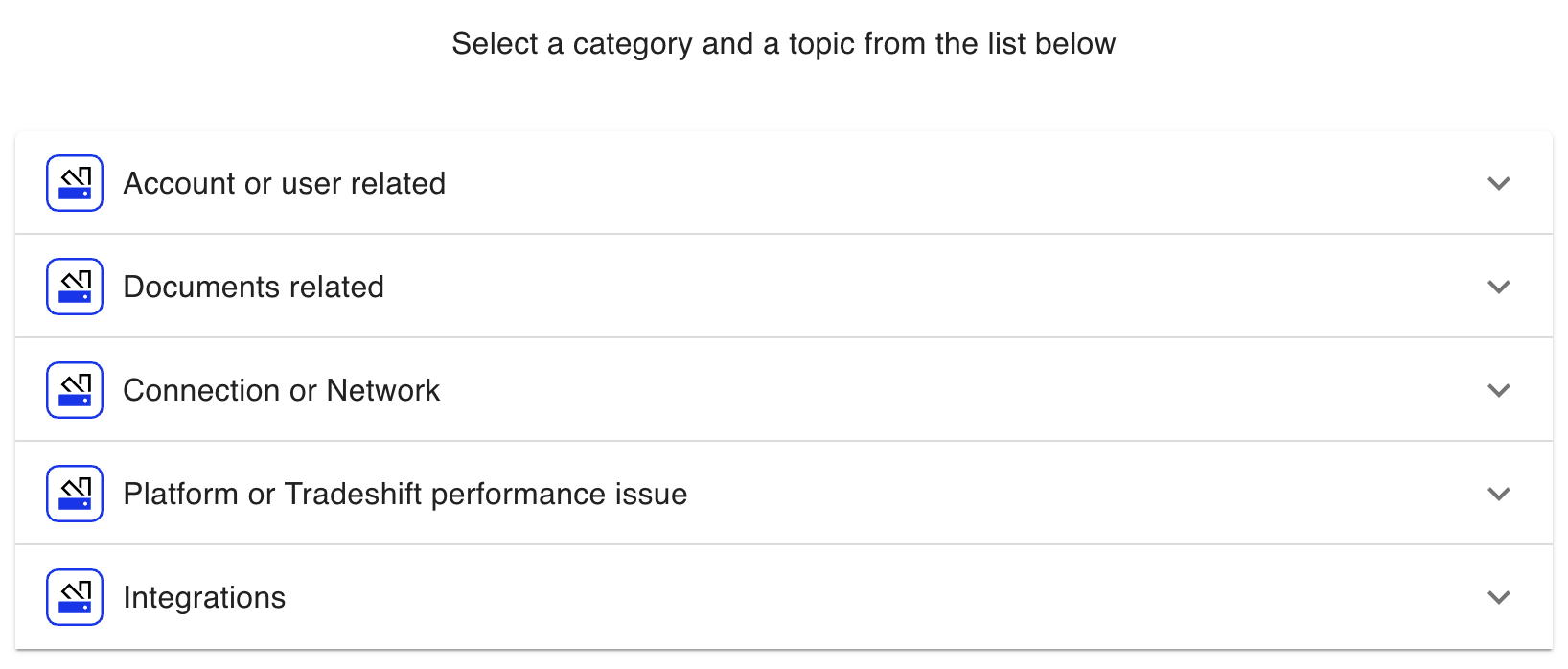Choose the 'Documents related' category text
Screen dimensions: 1568x669
[x=254, y=287]
